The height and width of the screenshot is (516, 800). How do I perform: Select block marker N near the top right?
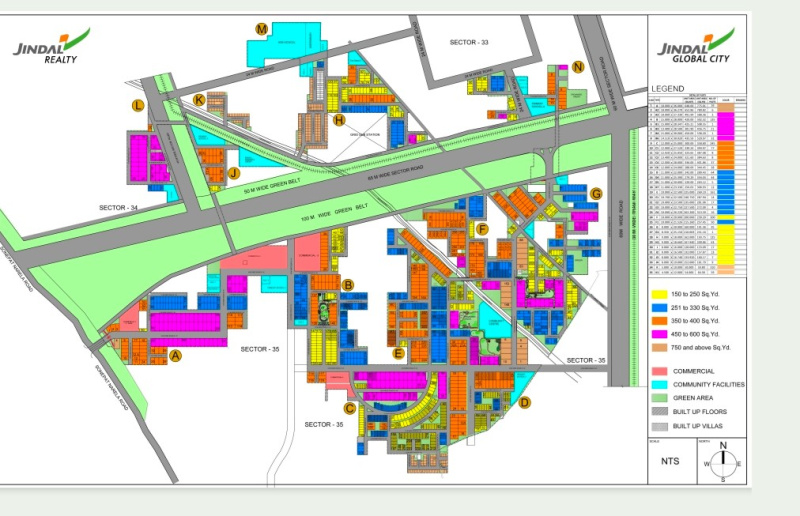(x=578, y=67)
